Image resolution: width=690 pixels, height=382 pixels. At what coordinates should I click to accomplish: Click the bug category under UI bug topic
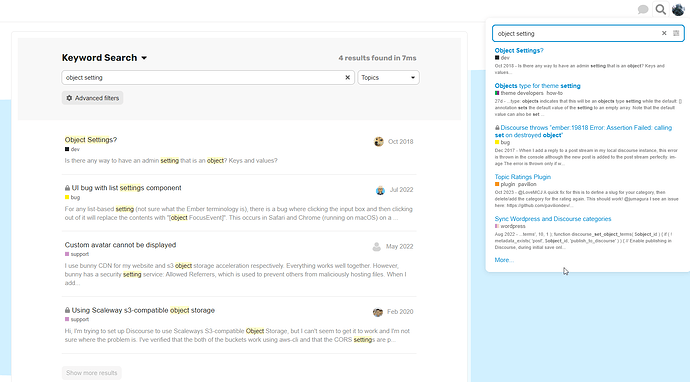point(73,197)
